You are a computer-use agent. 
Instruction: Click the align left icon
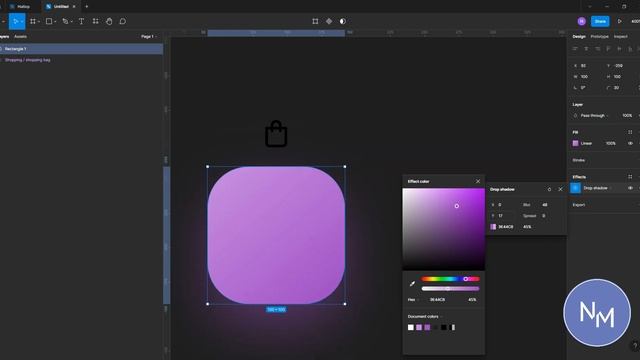click(x=575, y=49)
